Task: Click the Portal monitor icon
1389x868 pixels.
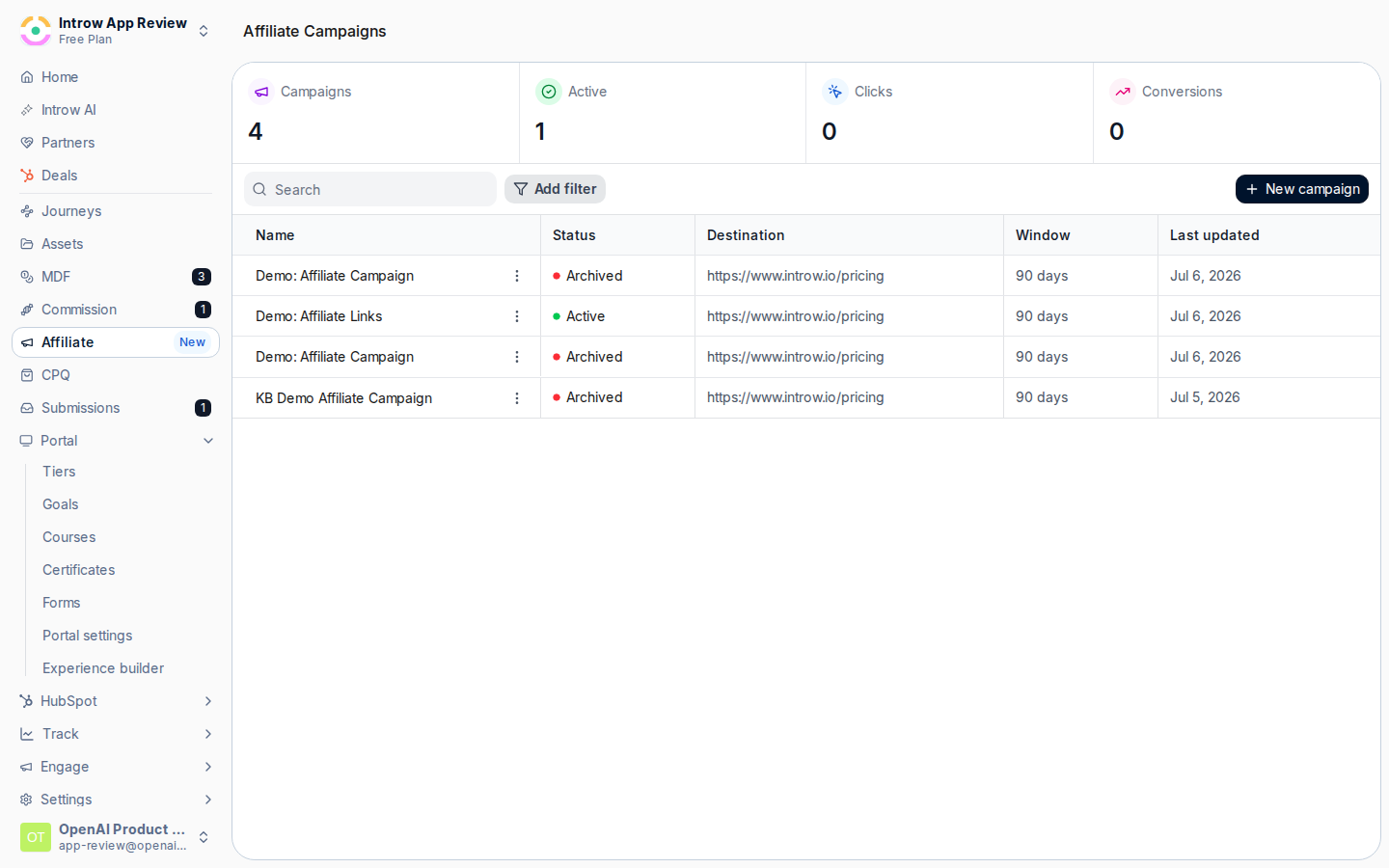Action: point(26,441)
